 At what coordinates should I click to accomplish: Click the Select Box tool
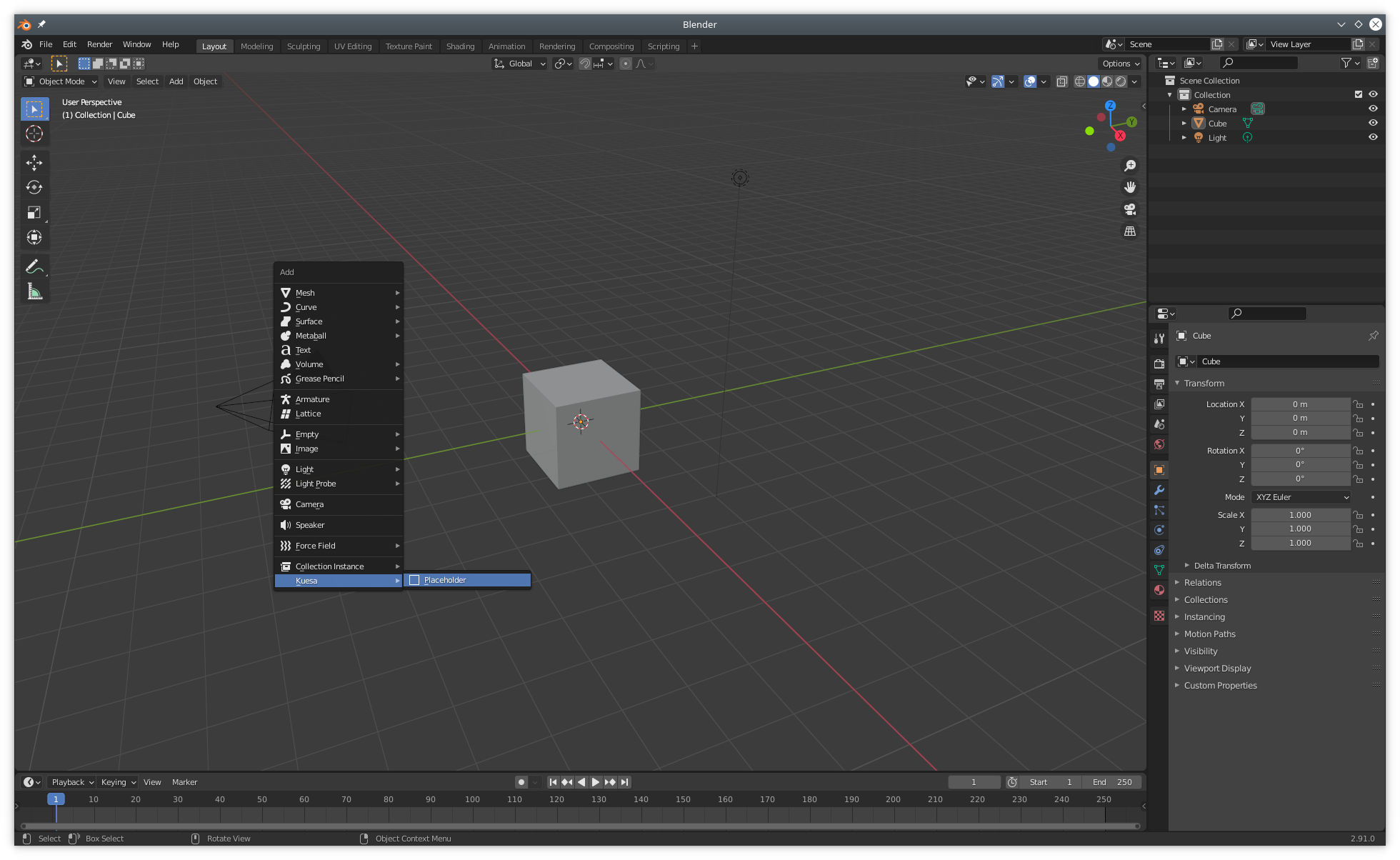(x=34, y=109)
